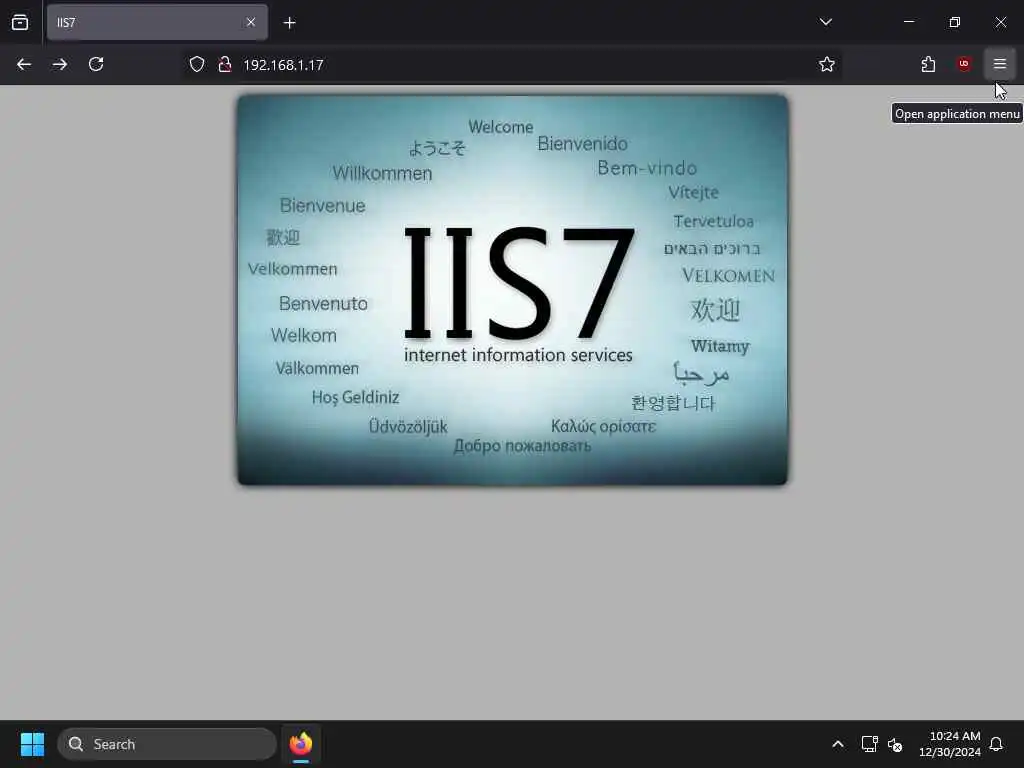1024x768 pixels.
Task: Switch to the IIS7 tab
Action: coord(157,22)
